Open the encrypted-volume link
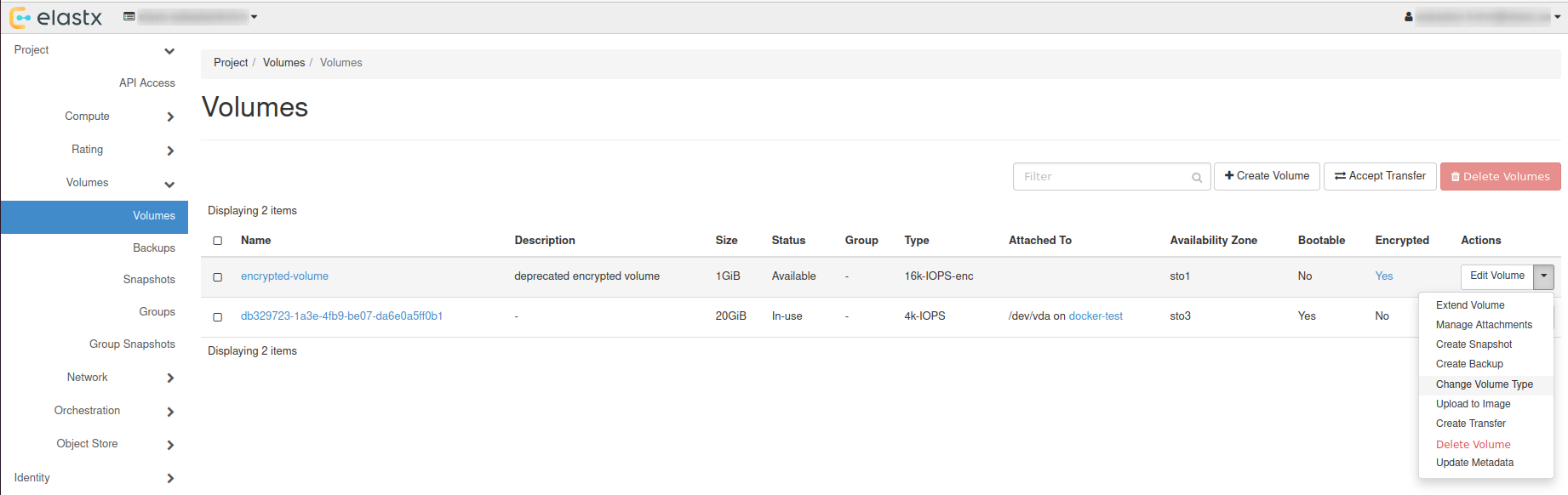The width and height of the screenshot is (1568, 495). 284,276
